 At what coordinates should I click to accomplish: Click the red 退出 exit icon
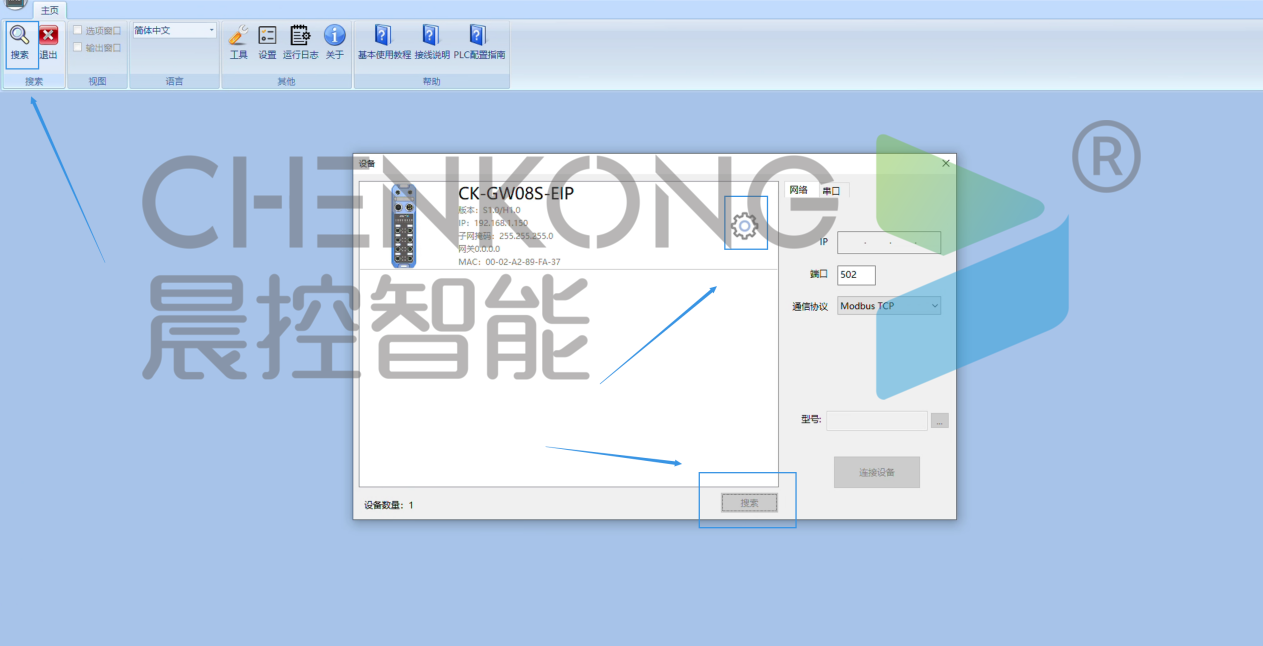[48, 36]
